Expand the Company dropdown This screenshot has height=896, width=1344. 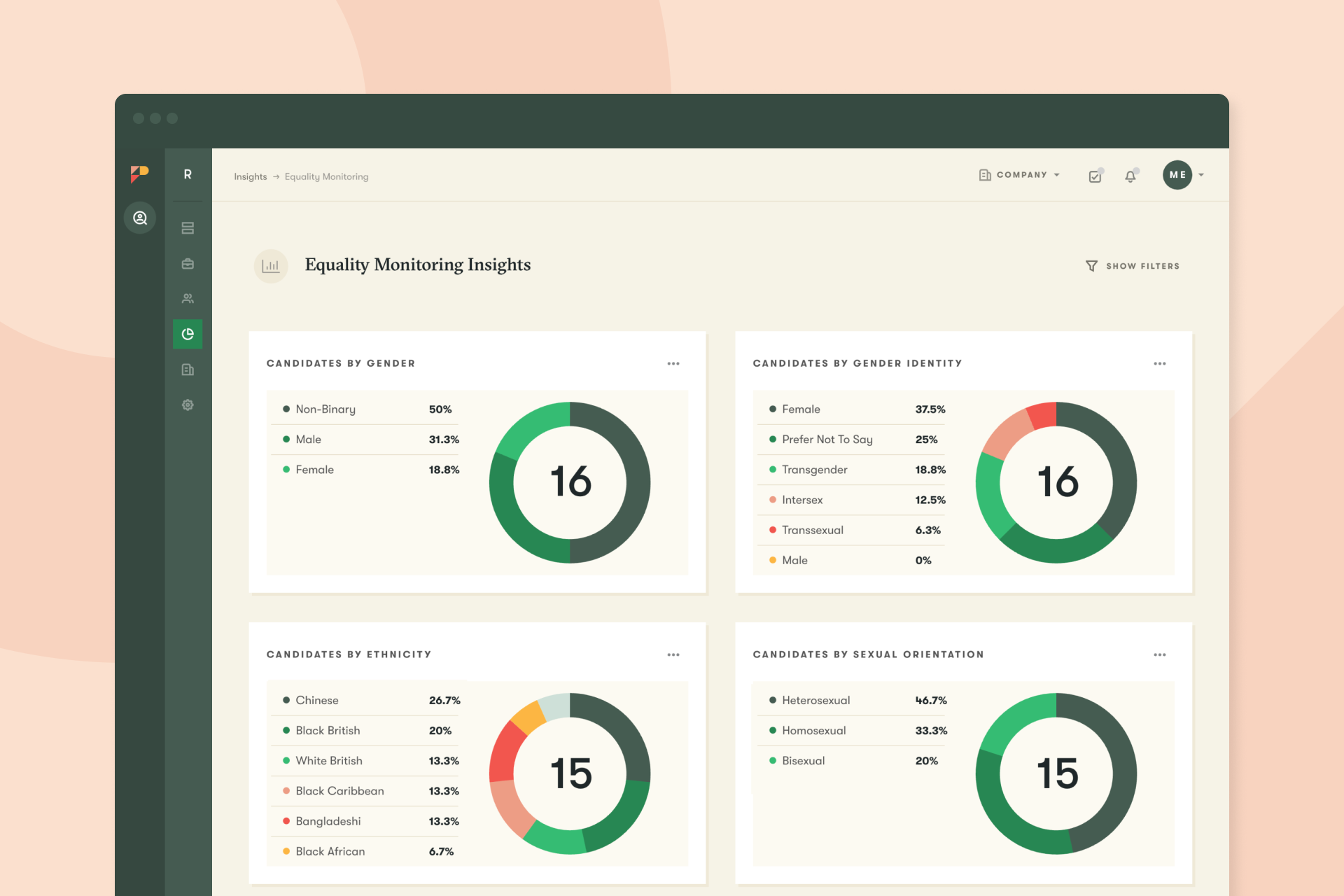pos(1020,175)
